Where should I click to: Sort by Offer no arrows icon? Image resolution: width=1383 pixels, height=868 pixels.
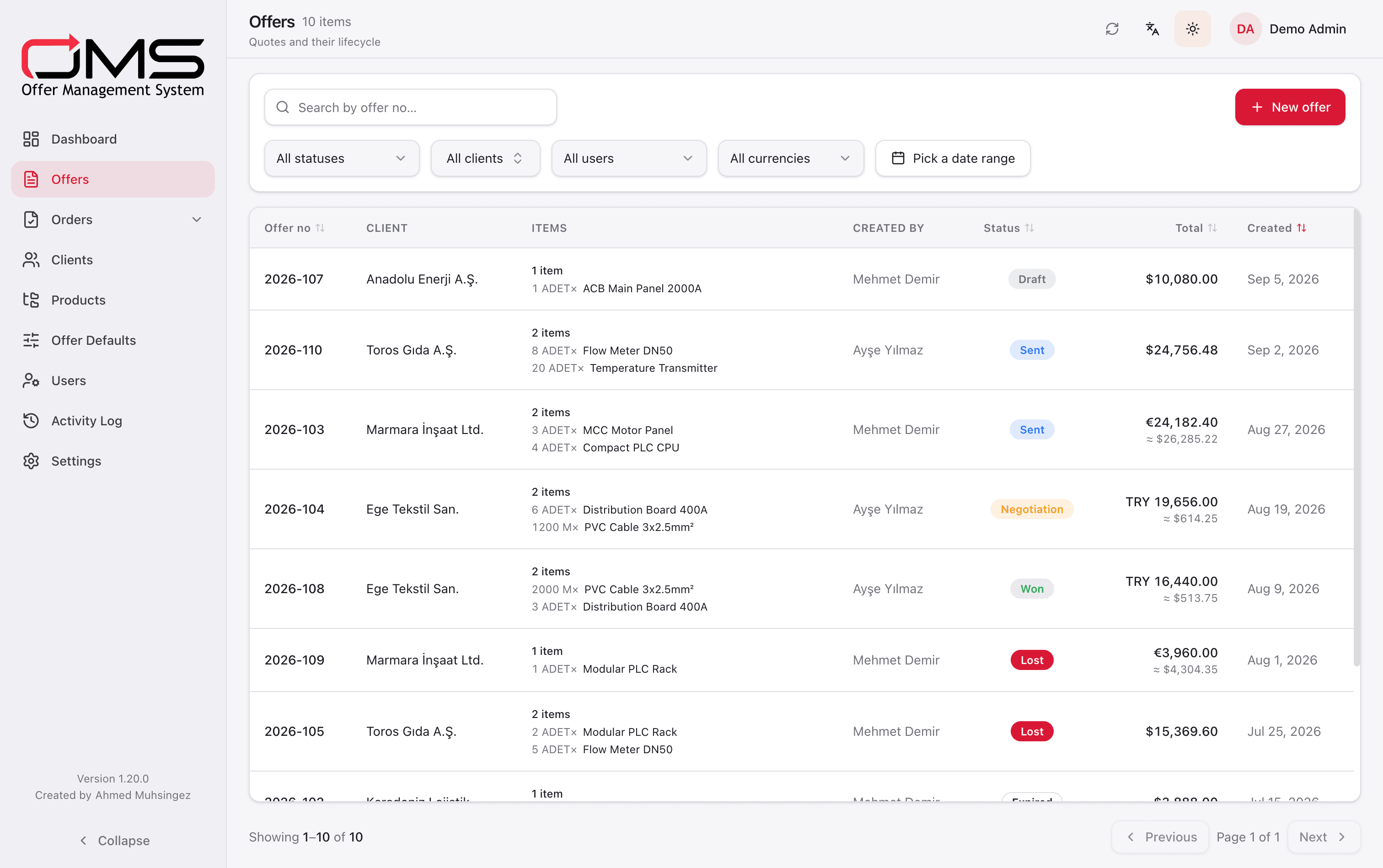pos(320,228)
